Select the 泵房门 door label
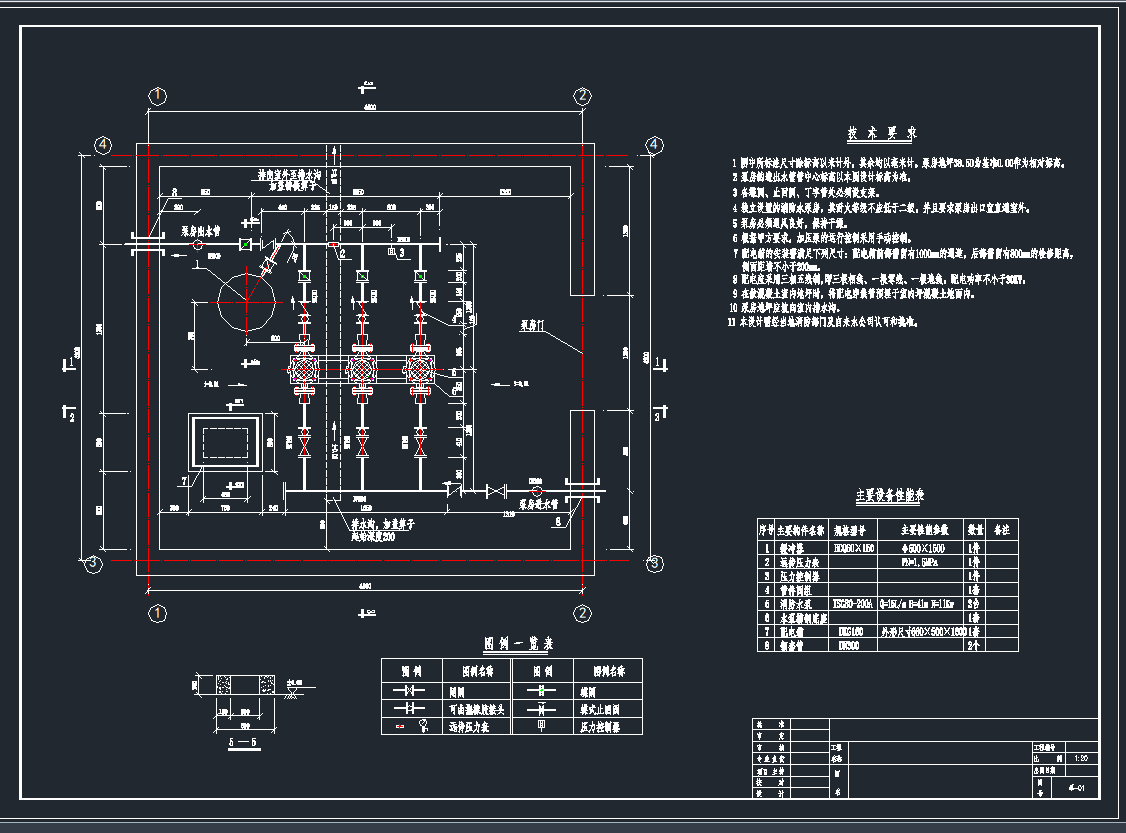1126x833 pixels. (533, 325)
